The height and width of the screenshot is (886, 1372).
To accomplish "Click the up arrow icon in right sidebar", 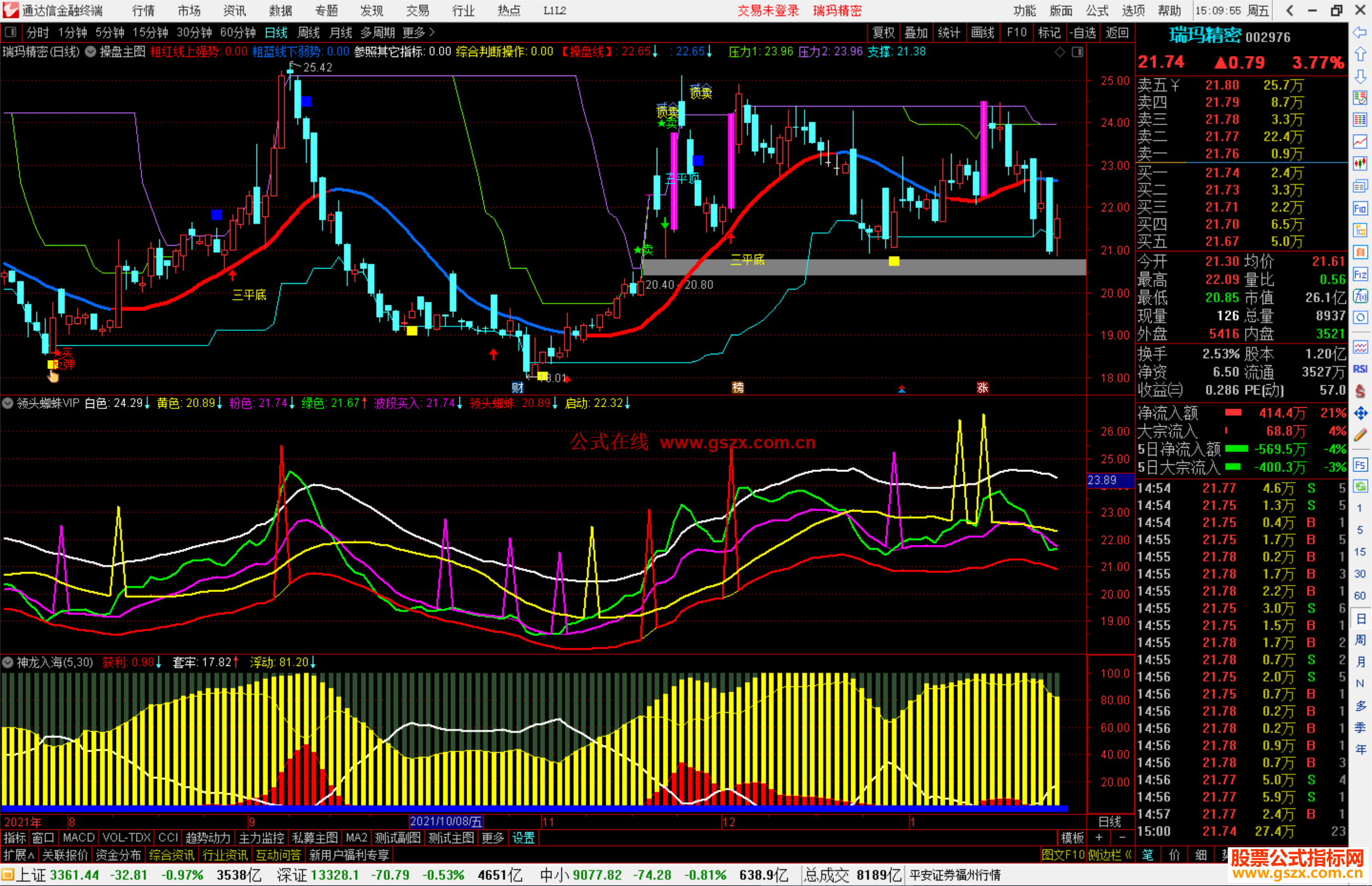I will pos(1360,54).
